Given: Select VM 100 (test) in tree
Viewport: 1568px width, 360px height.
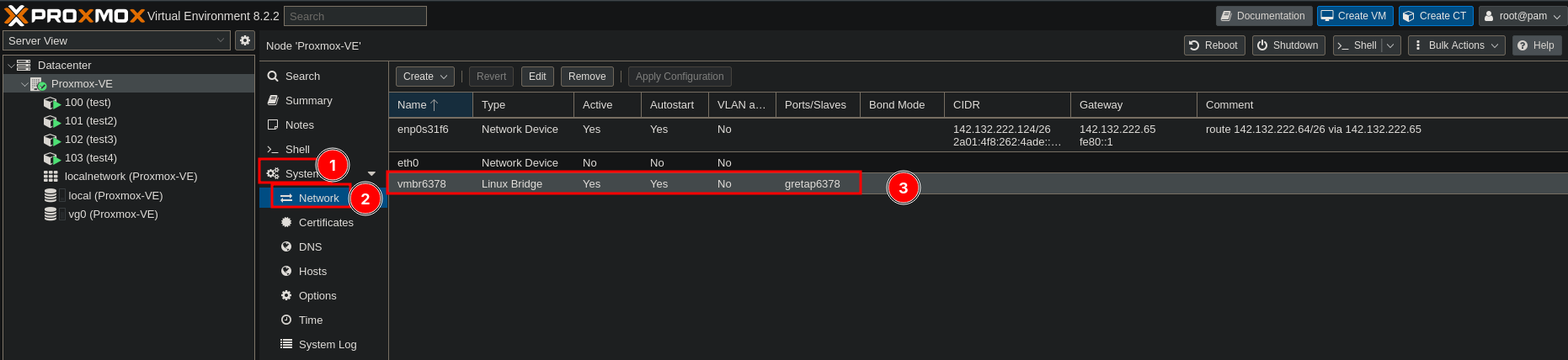Looking at the screenshot, I should coord(88,103).
